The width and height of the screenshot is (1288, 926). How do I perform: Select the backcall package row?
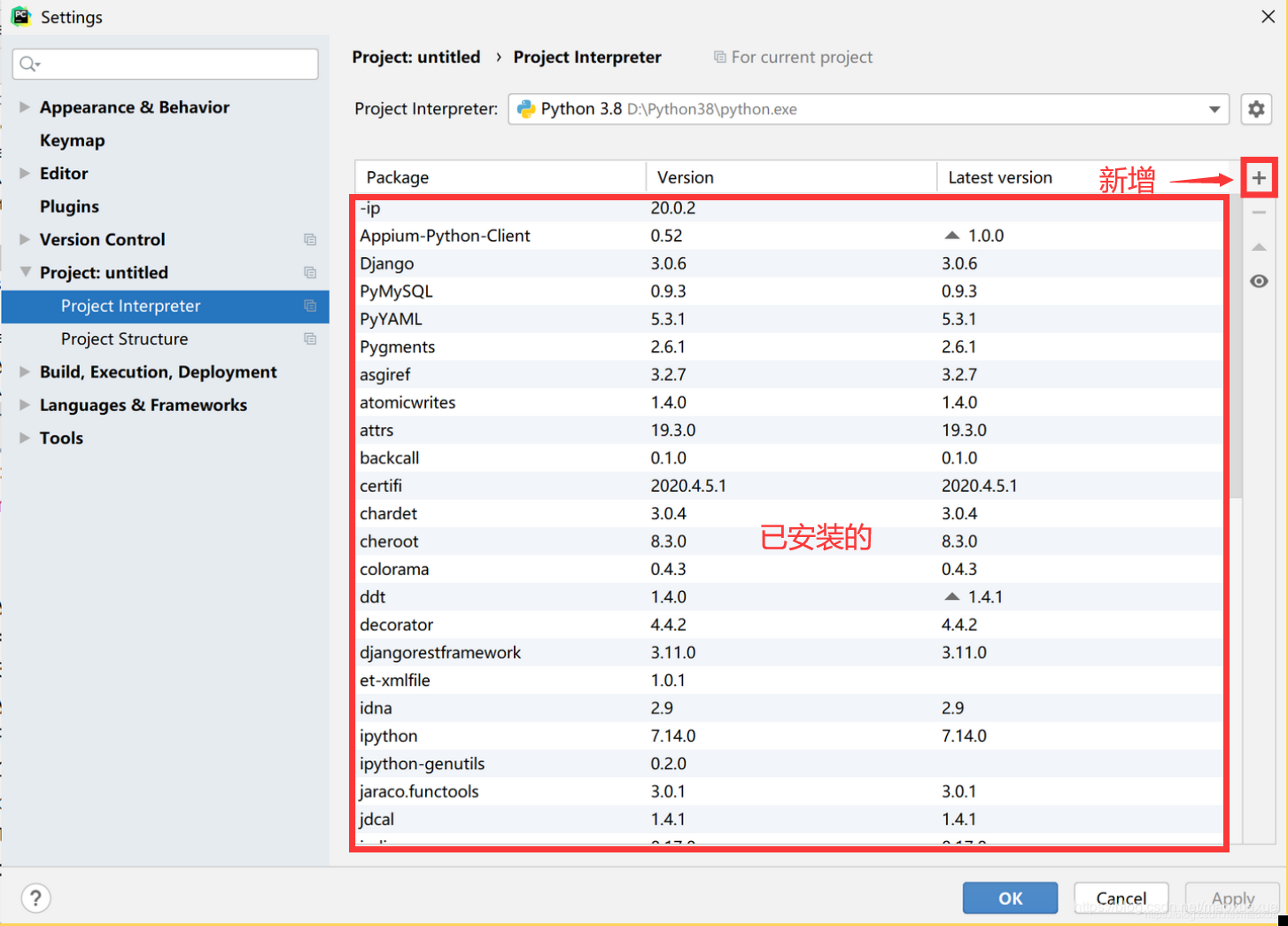(x=790, y=458)
